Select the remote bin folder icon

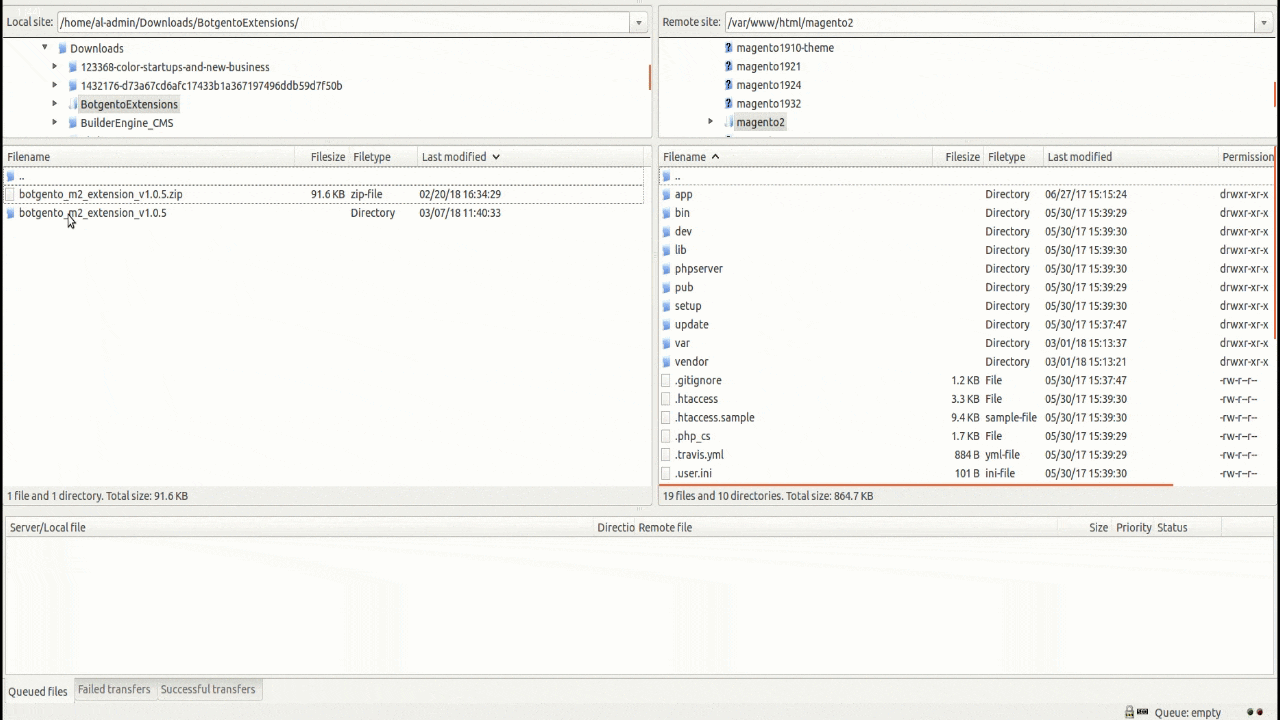point(666,213)
